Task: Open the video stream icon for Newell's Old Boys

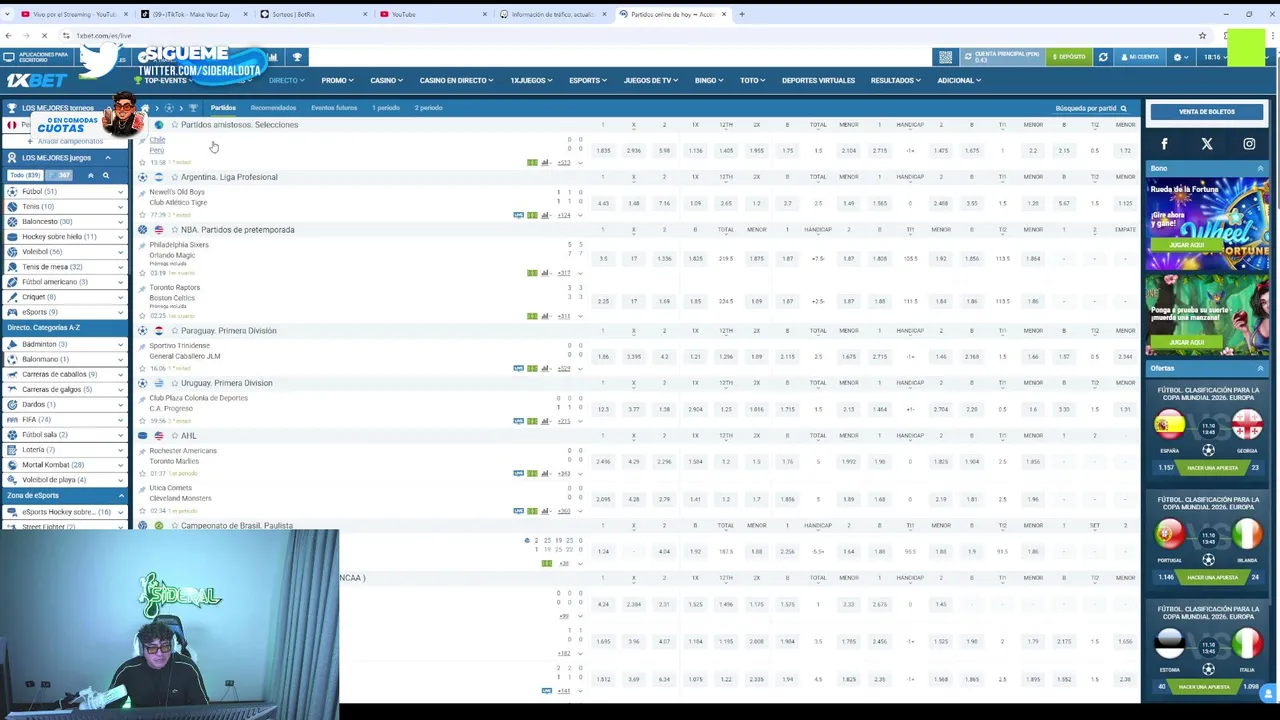Action: (x=518, y=215)
